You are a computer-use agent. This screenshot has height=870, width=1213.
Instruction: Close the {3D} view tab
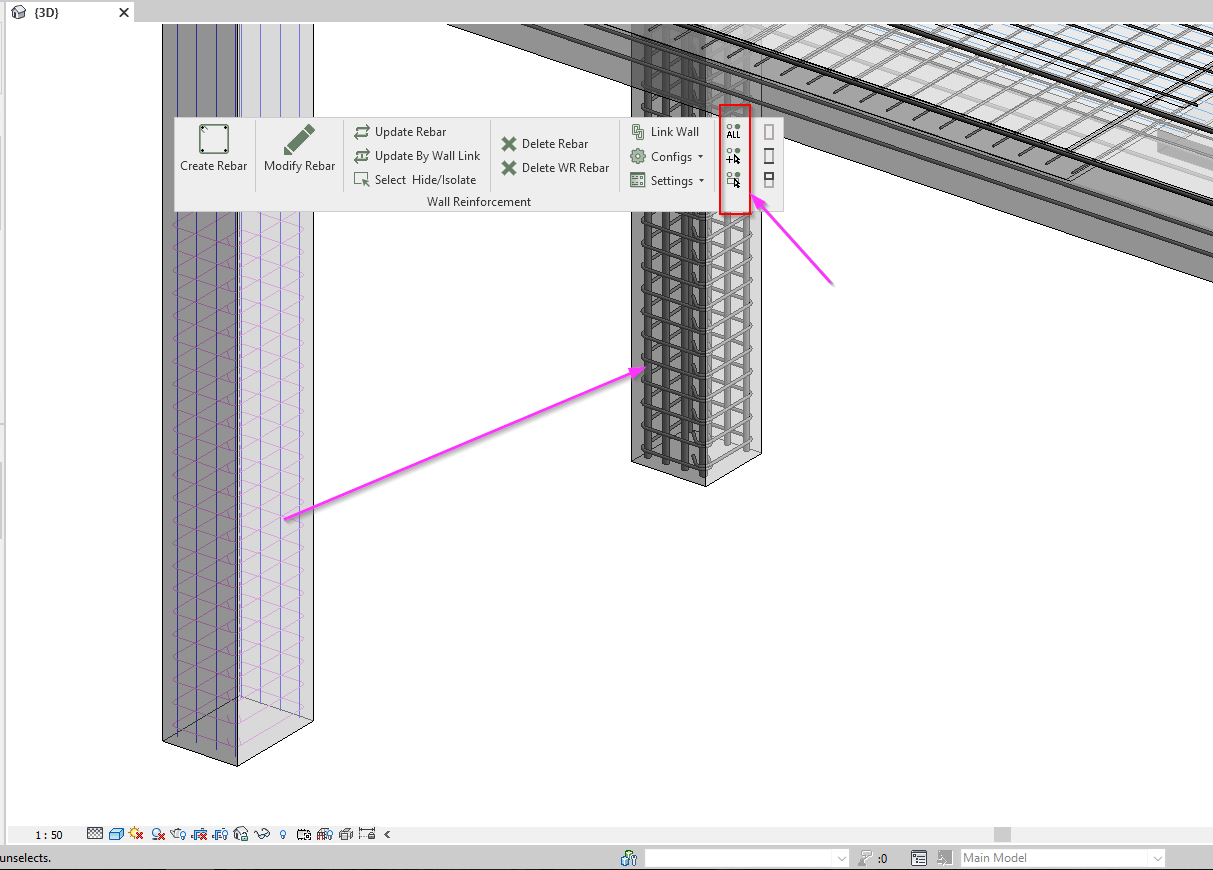point(124,13)
